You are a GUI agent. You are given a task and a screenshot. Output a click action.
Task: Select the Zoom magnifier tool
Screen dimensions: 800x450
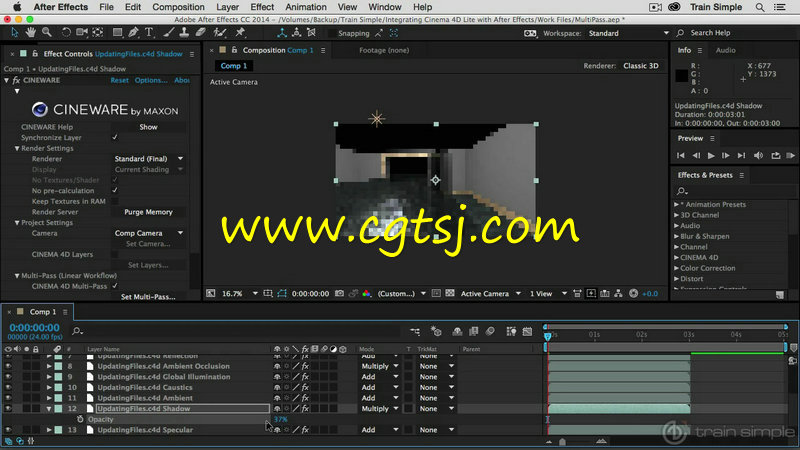(47, 33)
